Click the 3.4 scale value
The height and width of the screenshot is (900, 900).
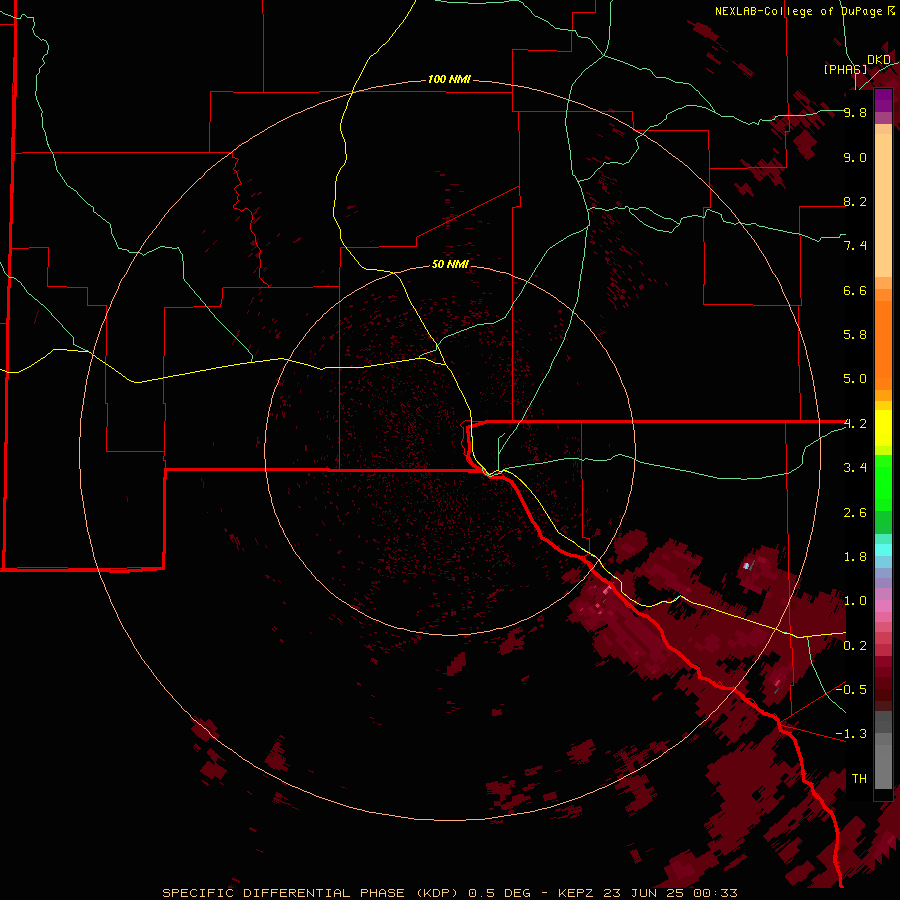pyautogui.click(x=855, y=468)
